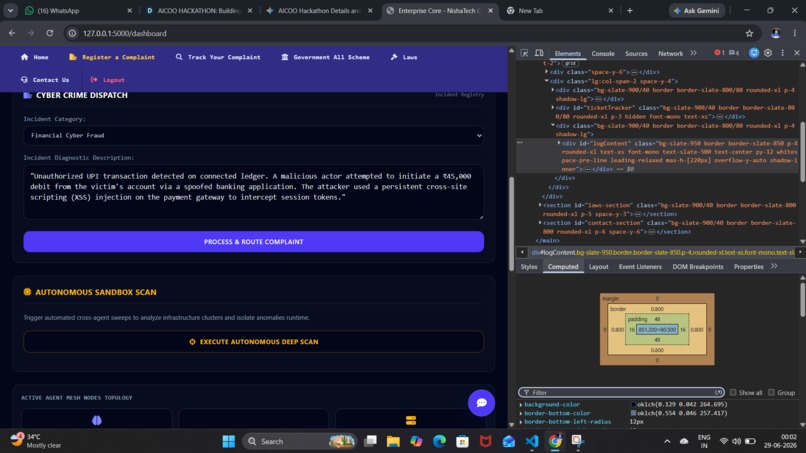
Task: Switch to DevTools Console tab
Action: click(x=602, y=53)
